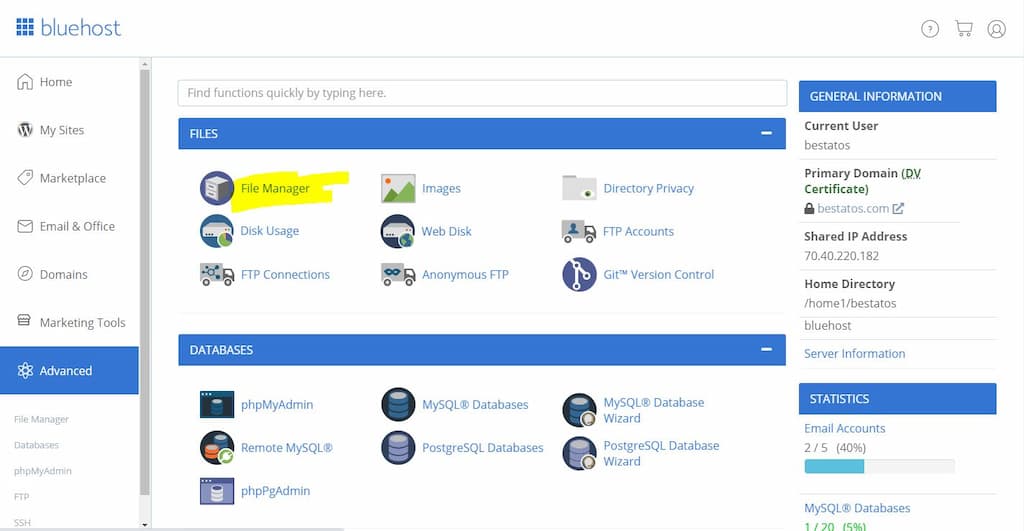Open FTP submenu under Advanced
The height and width of the screenshot is (531, 1024).
tap(22, 496)
